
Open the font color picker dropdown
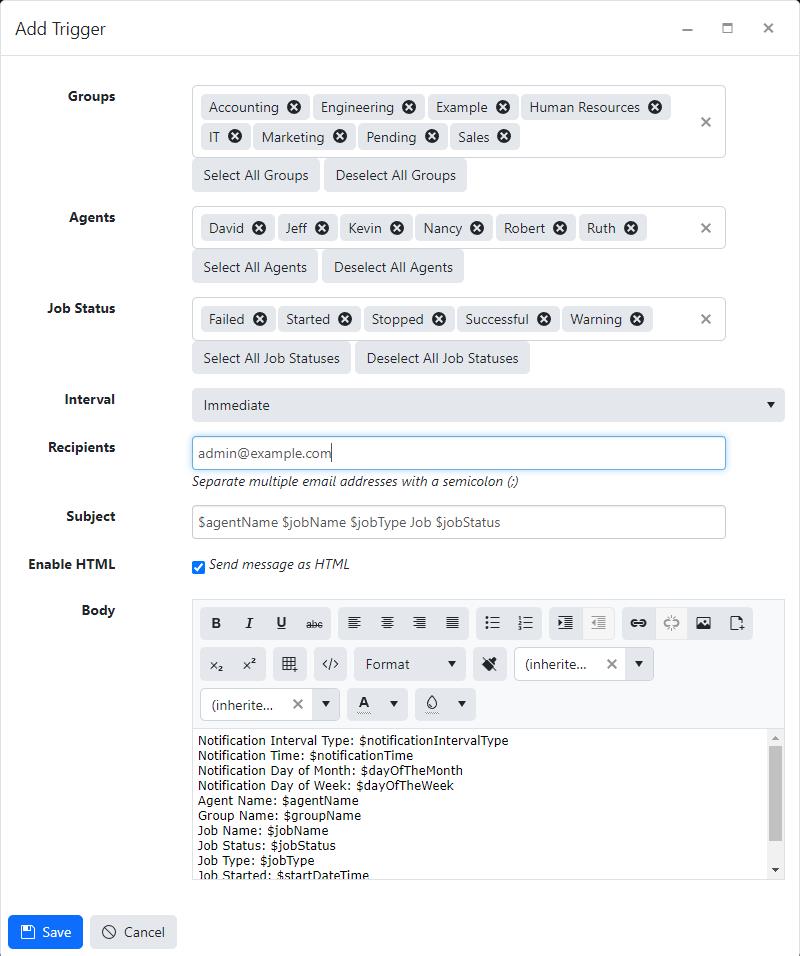click(x=377, y=704)
